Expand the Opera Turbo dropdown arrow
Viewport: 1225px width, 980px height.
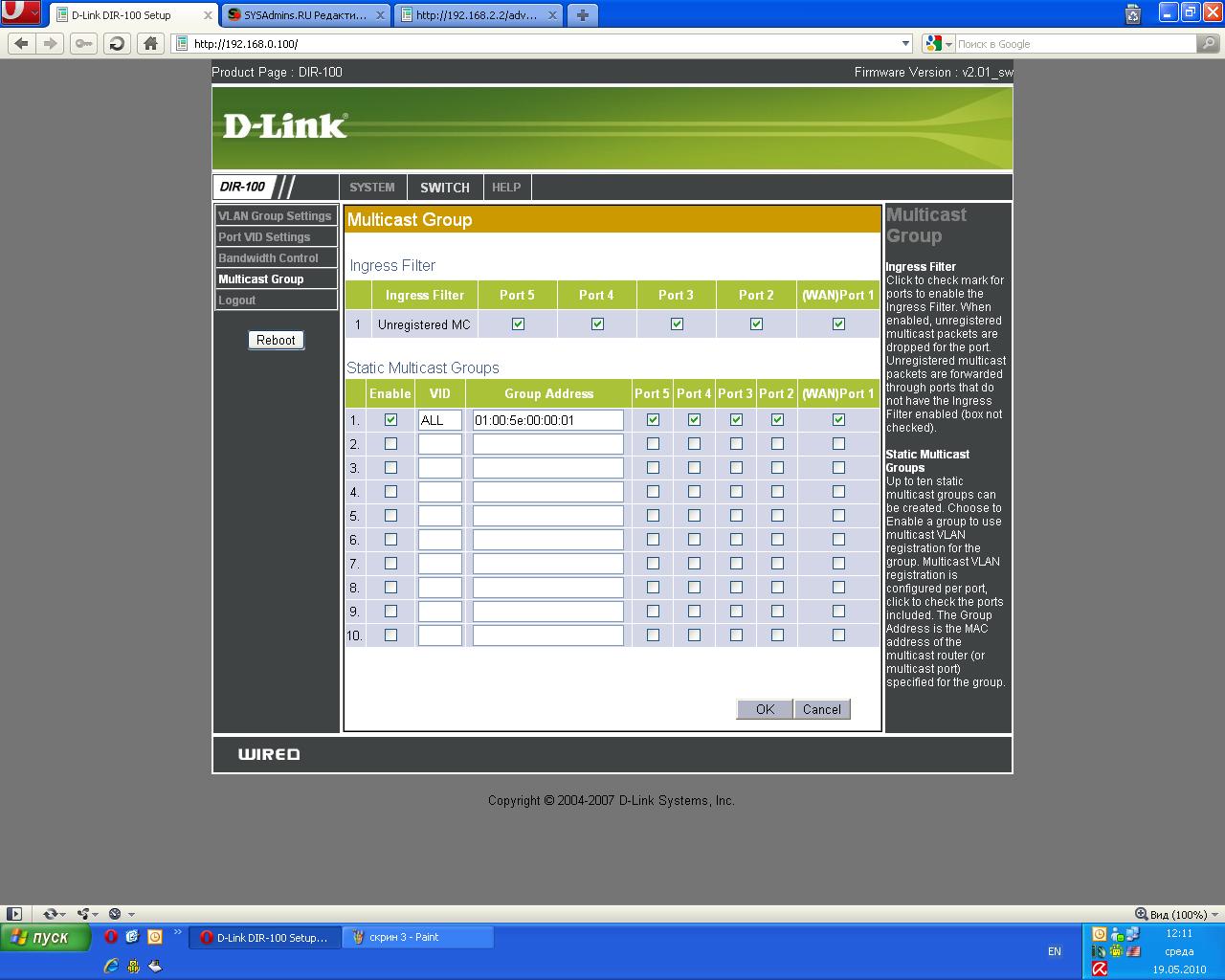(131, 915)
